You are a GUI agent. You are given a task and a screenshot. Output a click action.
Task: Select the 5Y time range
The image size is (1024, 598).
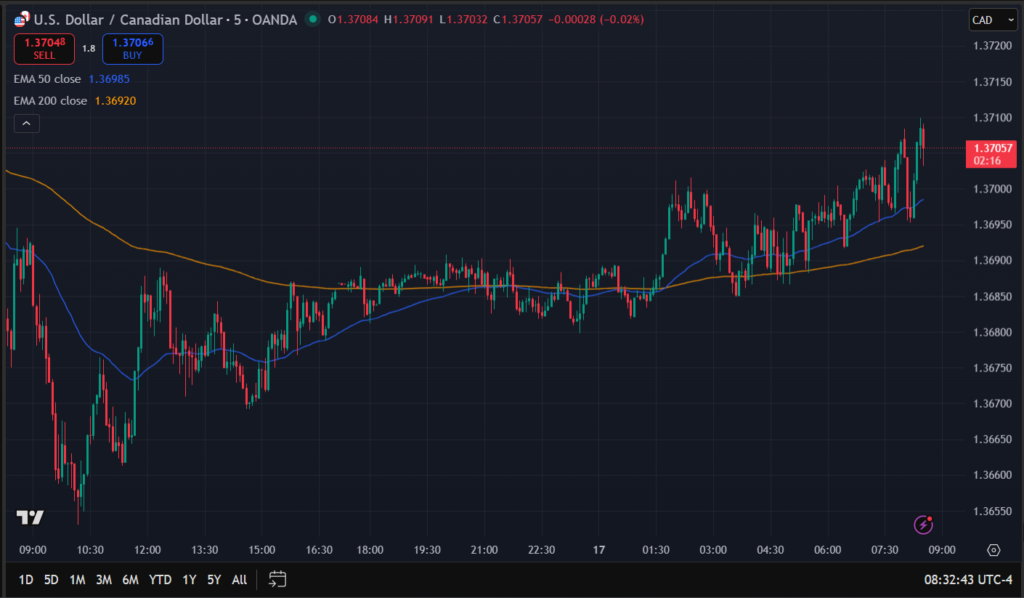click(214, 580)
